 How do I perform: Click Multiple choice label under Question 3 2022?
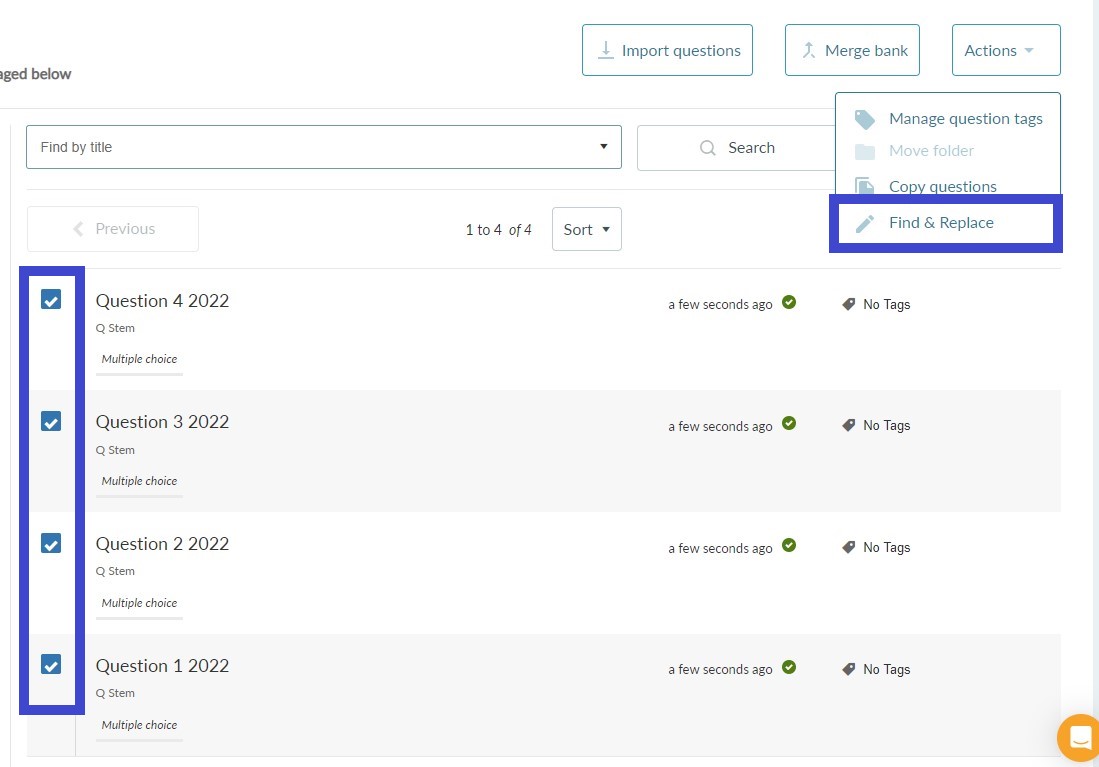(139, 481)
